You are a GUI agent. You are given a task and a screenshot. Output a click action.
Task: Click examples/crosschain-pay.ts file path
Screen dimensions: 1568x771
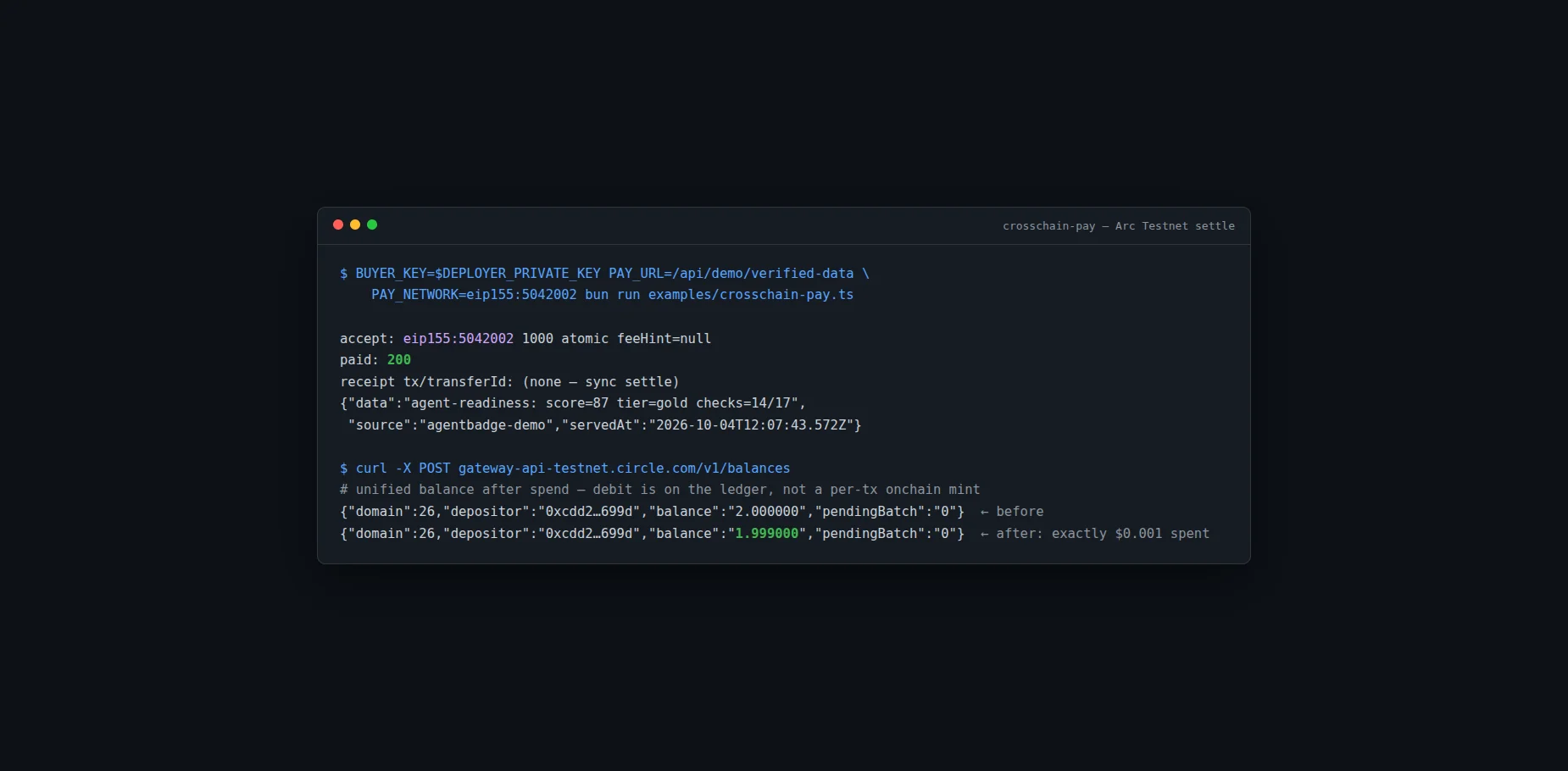751,295
